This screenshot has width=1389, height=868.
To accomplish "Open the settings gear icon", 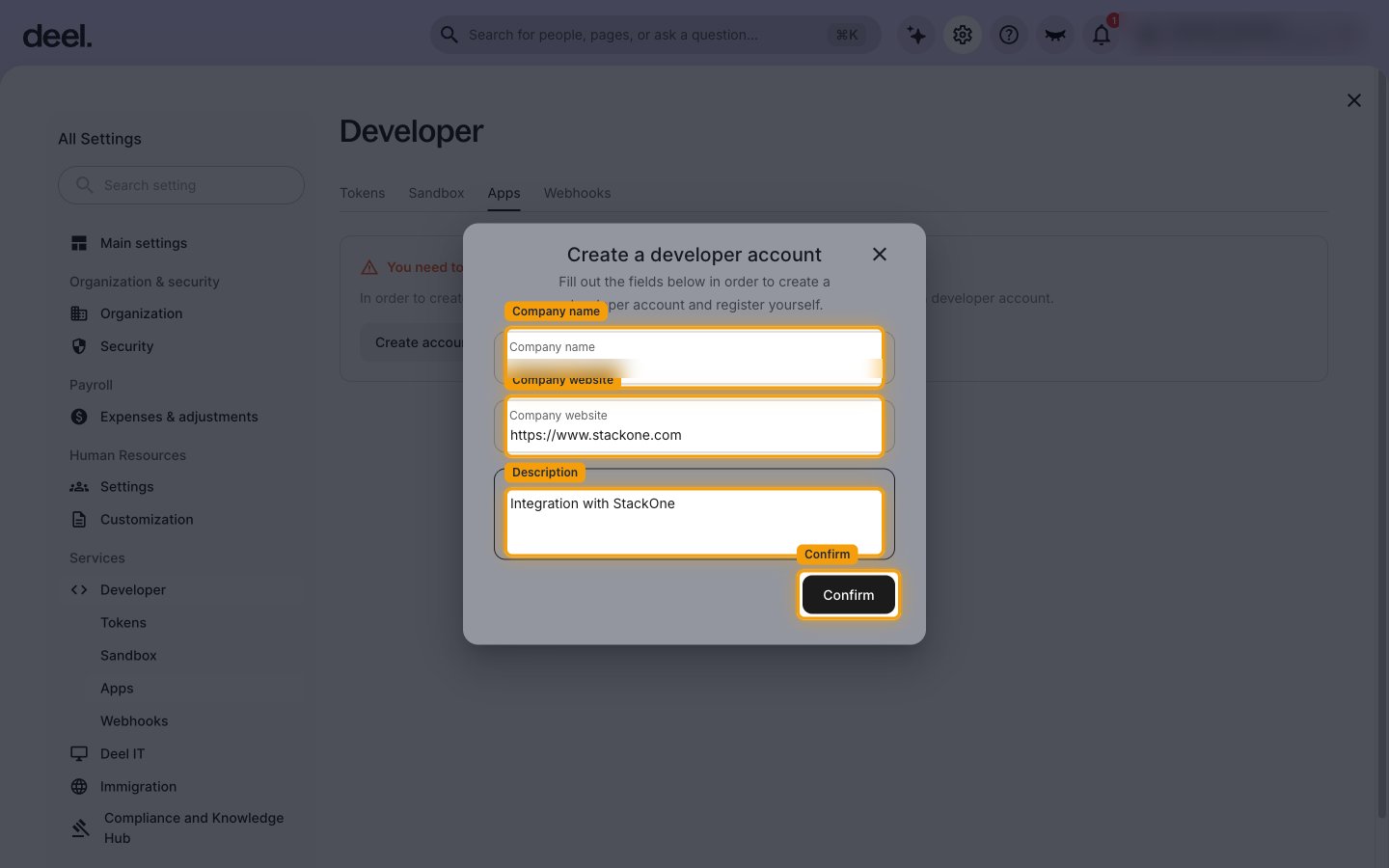I will 963,35.
